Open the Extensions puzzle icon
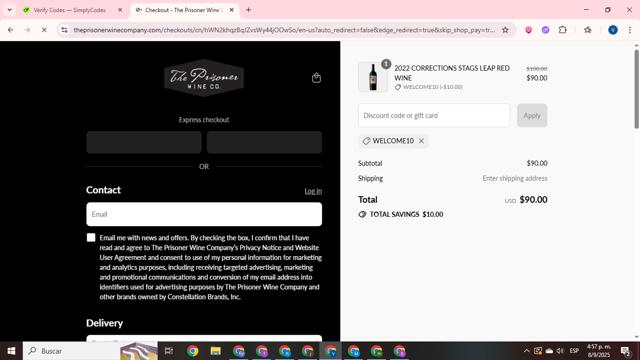640x360 pixels. (562, 30)
